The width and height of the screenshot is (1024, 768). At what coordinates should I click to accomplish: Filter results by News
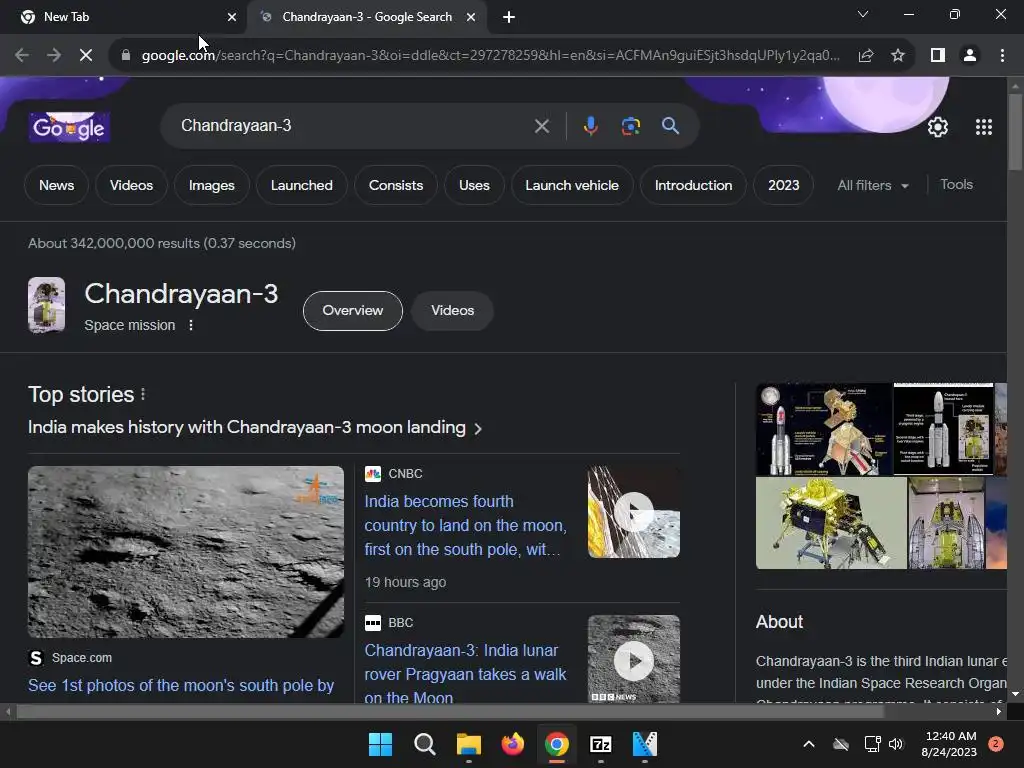pyautogui.click(x=56, y=185)
